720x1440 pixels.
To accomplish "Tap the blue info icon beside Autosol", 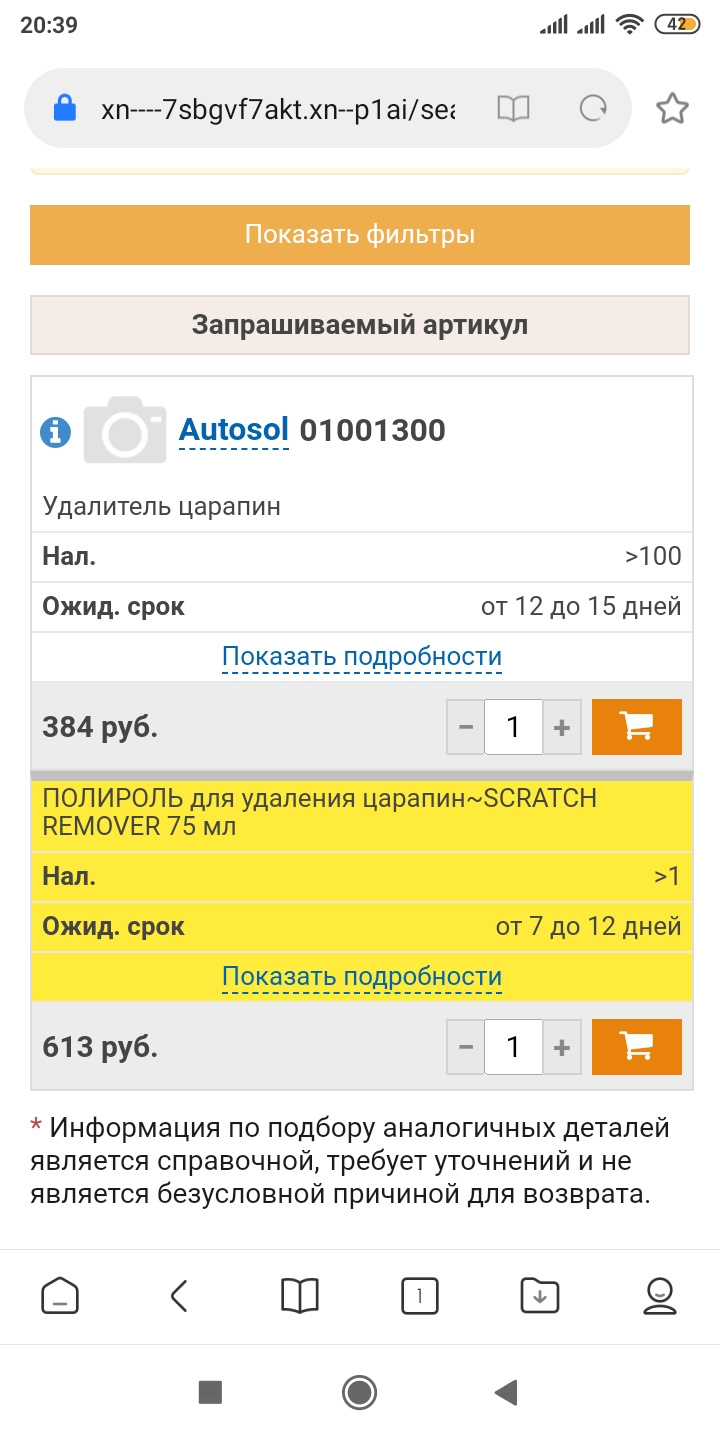I will (x=55, y=432).
